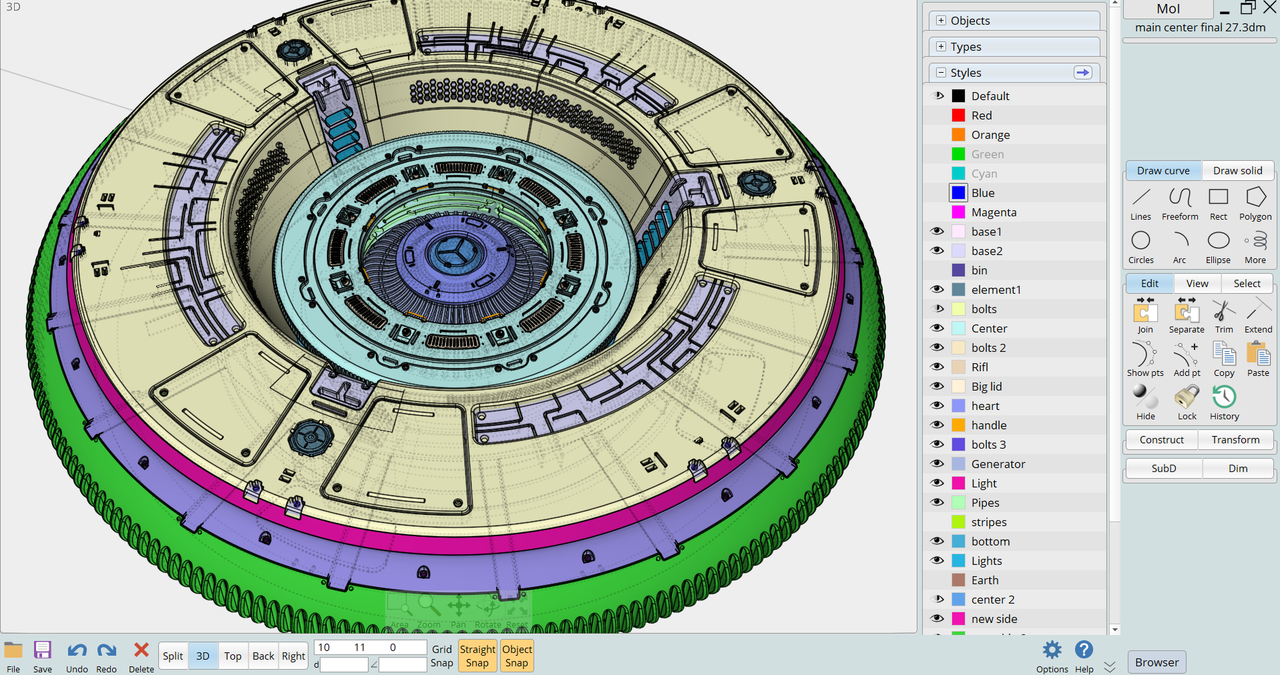Click the Lock objects tool
This screenshot has width=1280, height=675.
click(x=1187, y=403)
